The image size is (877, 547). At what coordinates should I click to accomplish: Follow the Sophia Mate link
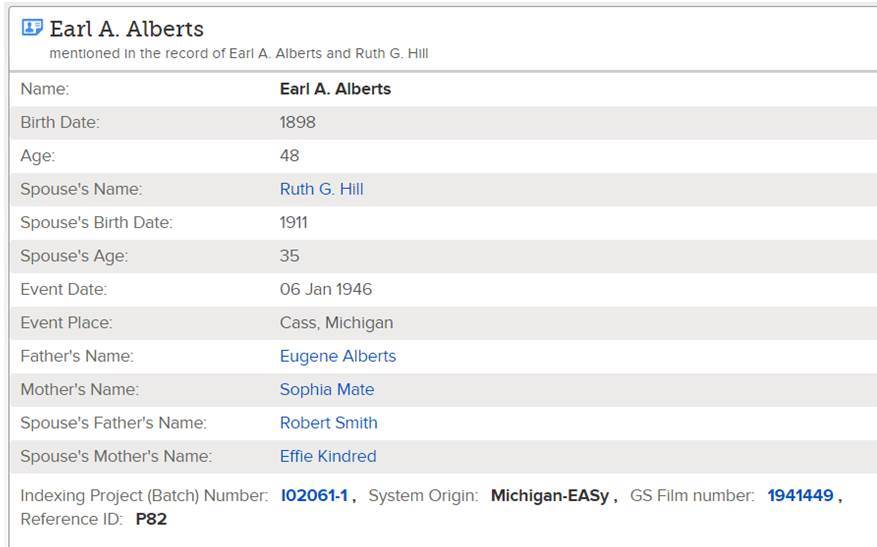326,389
